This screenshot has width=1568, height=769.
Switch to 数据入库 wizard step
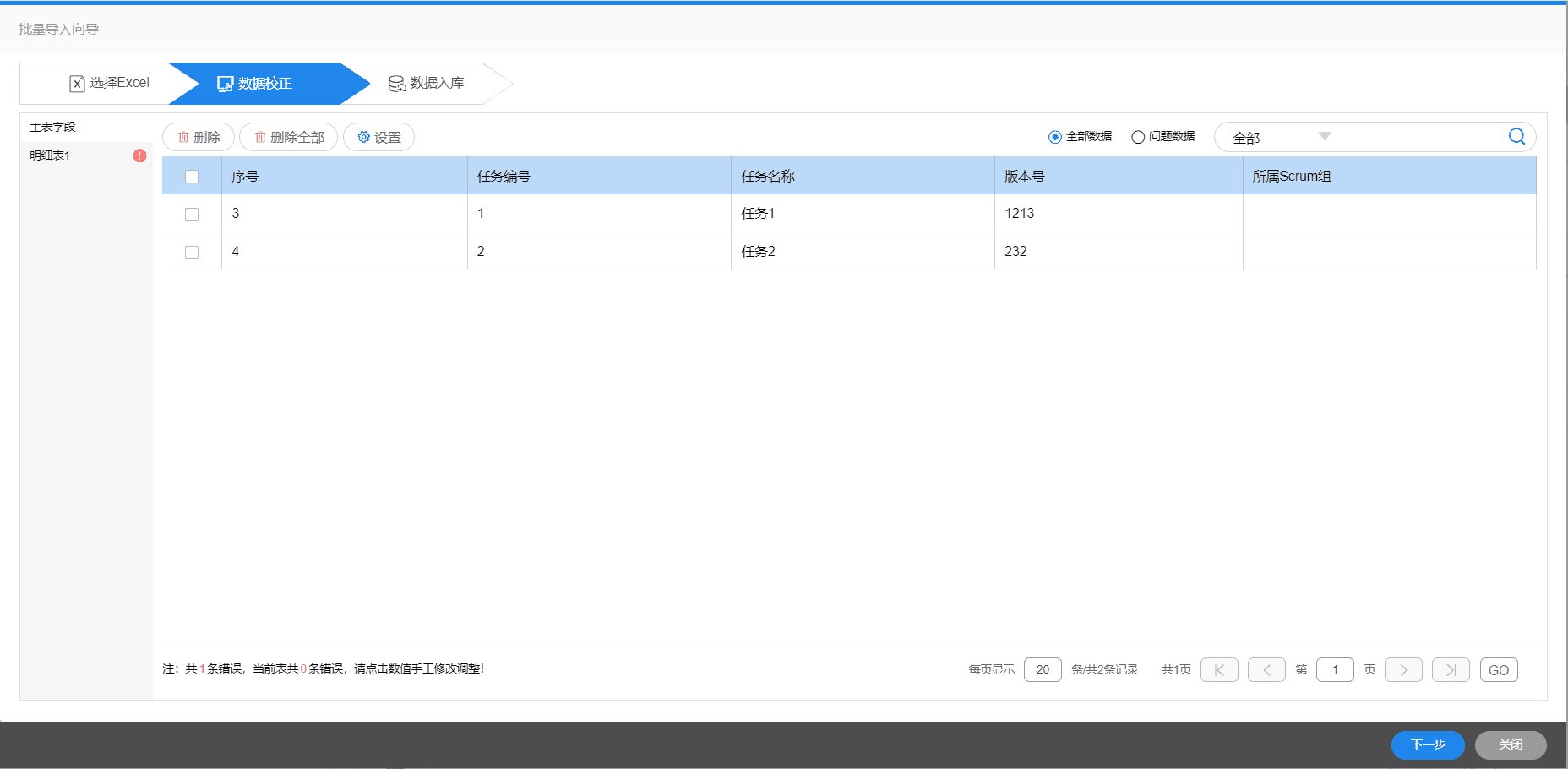(427, 84)
